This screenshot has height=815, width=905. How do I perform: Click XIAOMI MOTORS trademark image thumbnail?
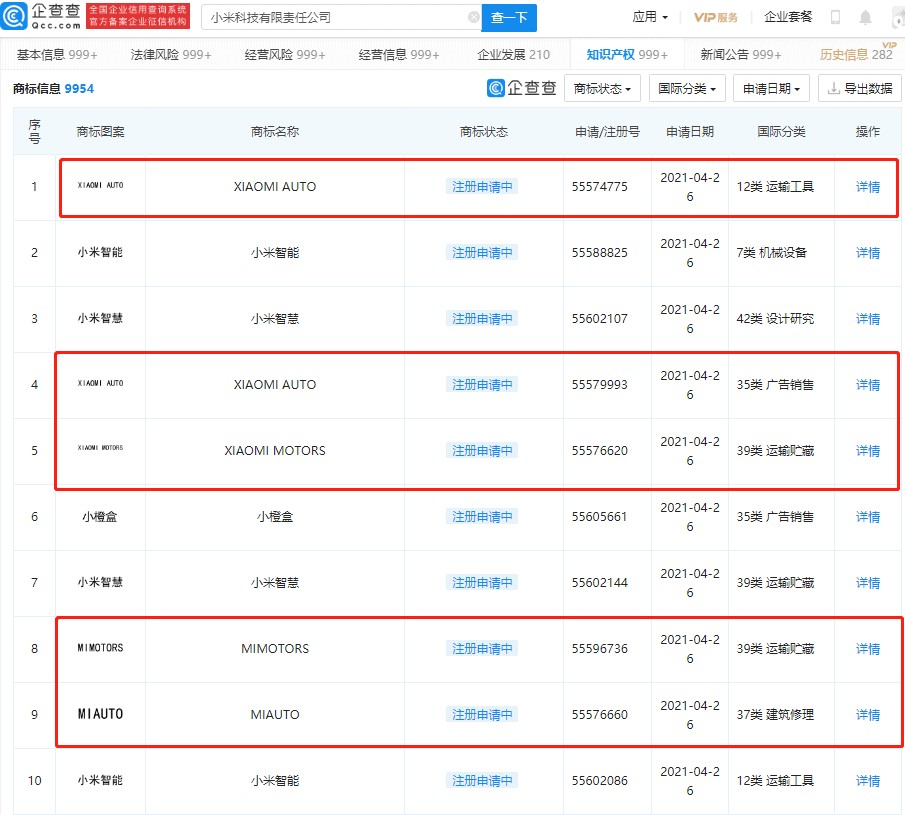pos(100,448)
